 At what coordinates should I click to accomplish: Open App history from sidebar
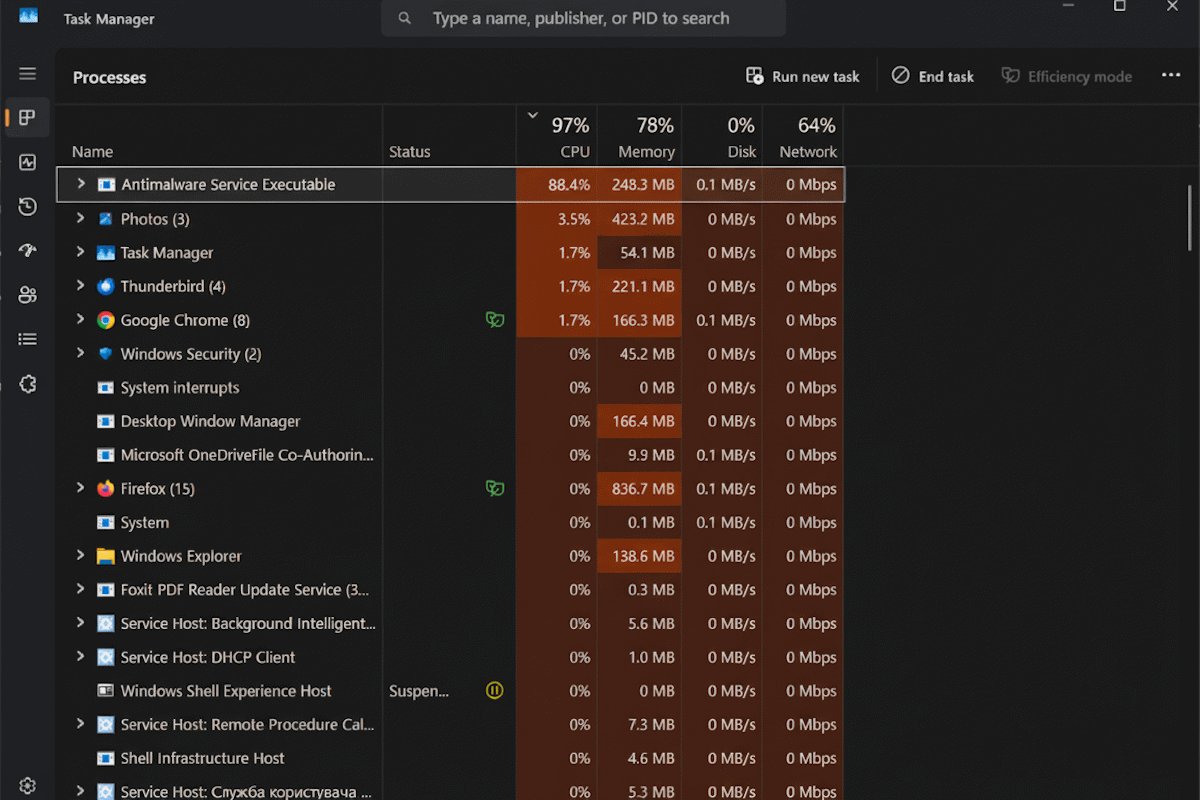click(27, 207)
